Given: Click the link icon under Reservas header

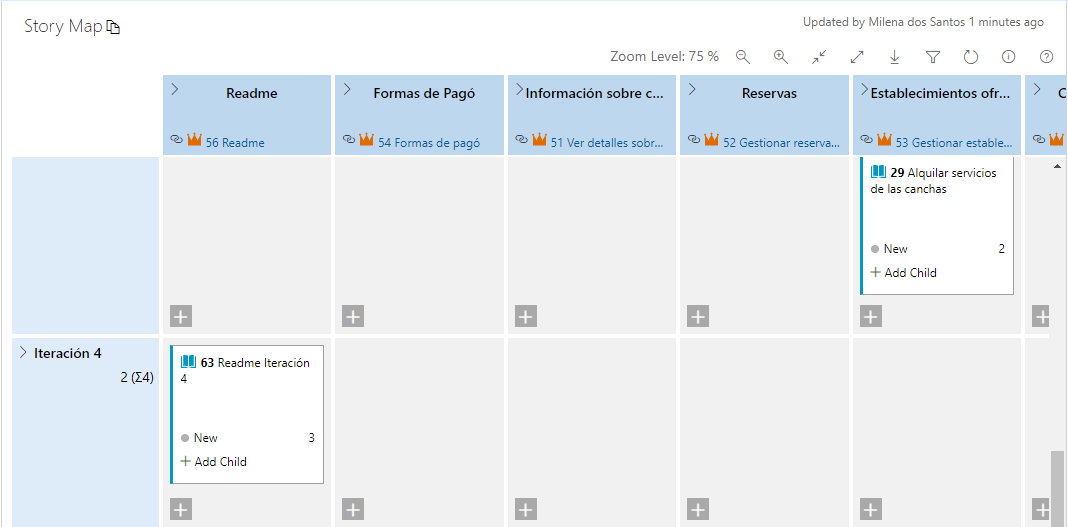Looking at the screenshot, I should (694, 139).
